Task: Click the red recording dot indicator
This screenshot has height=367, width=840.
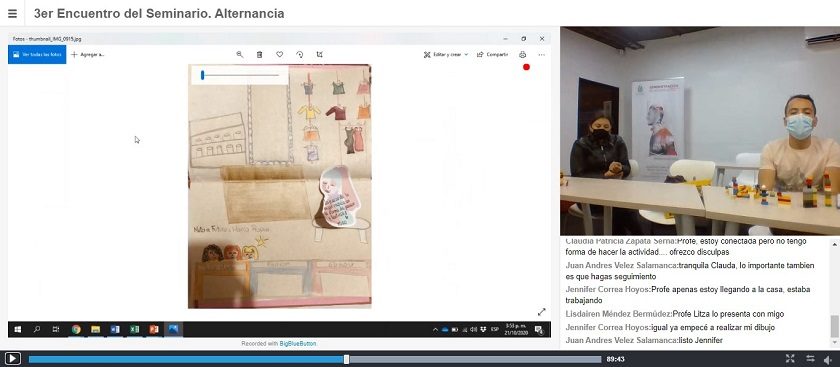Action: [526, 67]
